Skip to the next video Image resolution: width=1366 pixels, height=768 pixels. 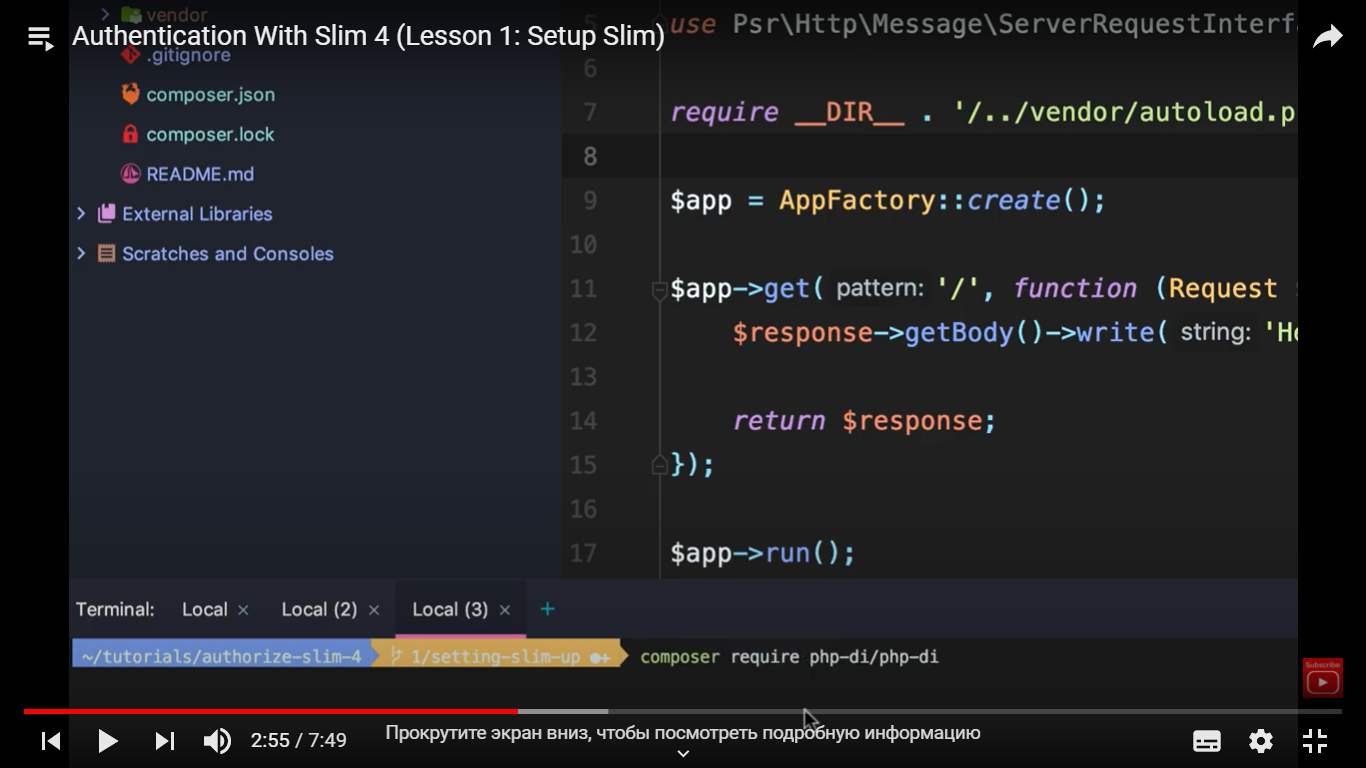[165, 741]
